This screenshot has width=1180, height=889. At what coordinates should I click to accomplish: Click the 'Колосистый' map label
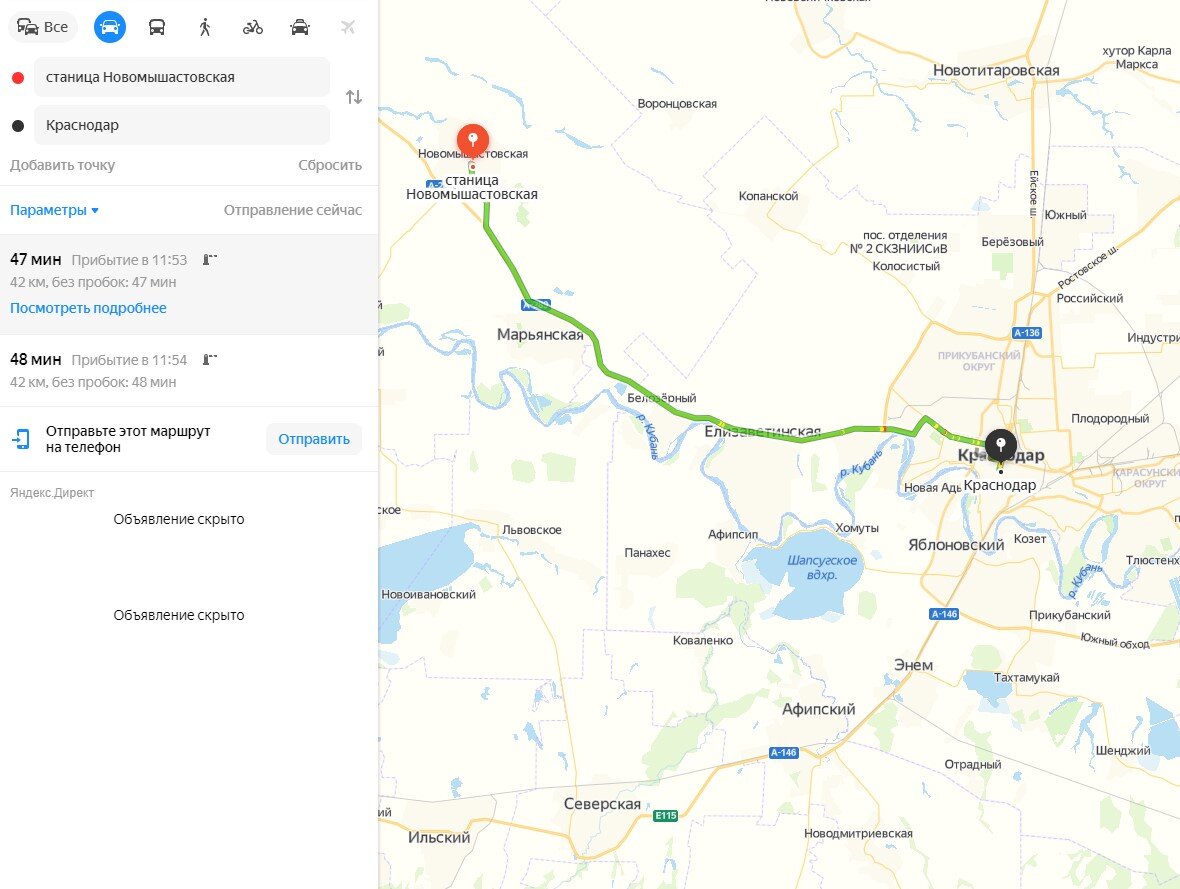tap(906, 266)
